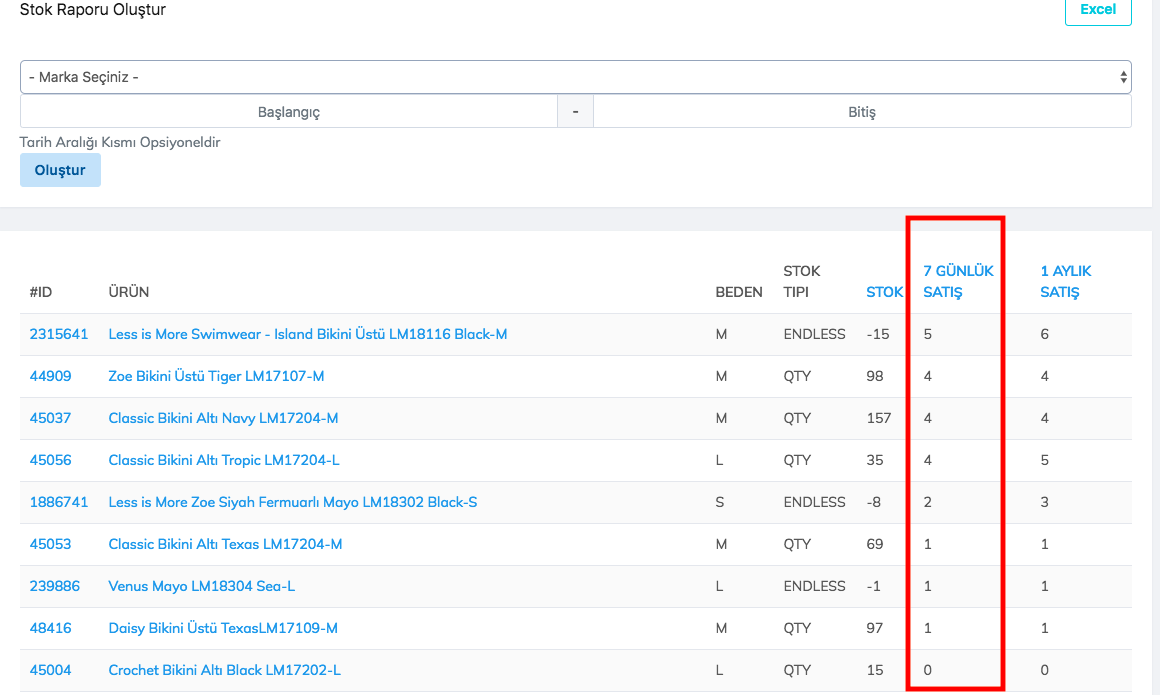Sort by 7 GÜNLÜK SATIŞ column header

click(x=957, y=282)
